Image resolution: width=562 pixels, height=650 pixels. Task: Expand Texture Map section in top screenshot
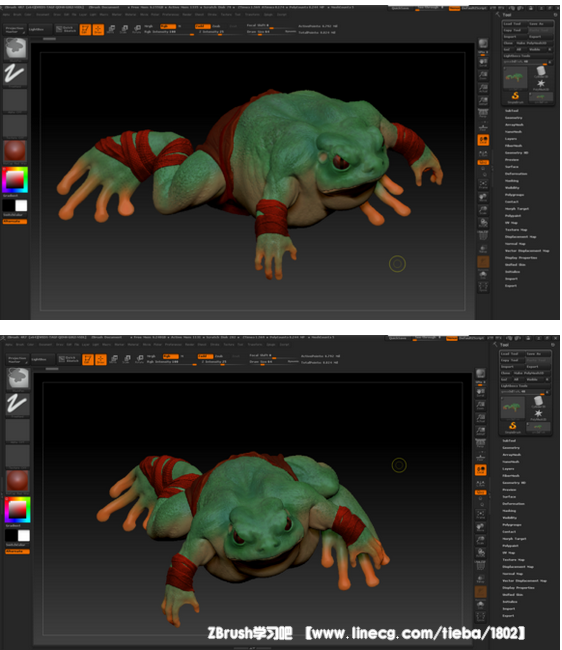pyautogui.click(x=516, y=230)
